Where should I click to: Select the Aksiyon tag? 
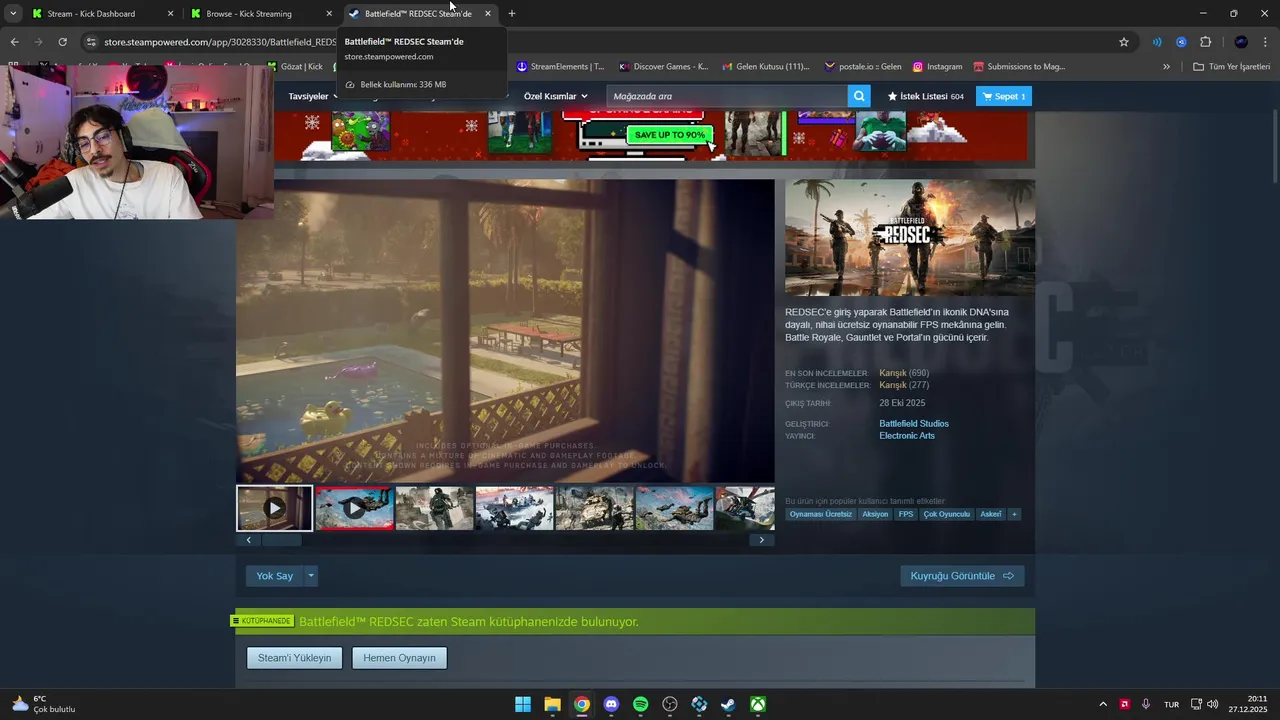pyautogui.click(x=875, y=514)
